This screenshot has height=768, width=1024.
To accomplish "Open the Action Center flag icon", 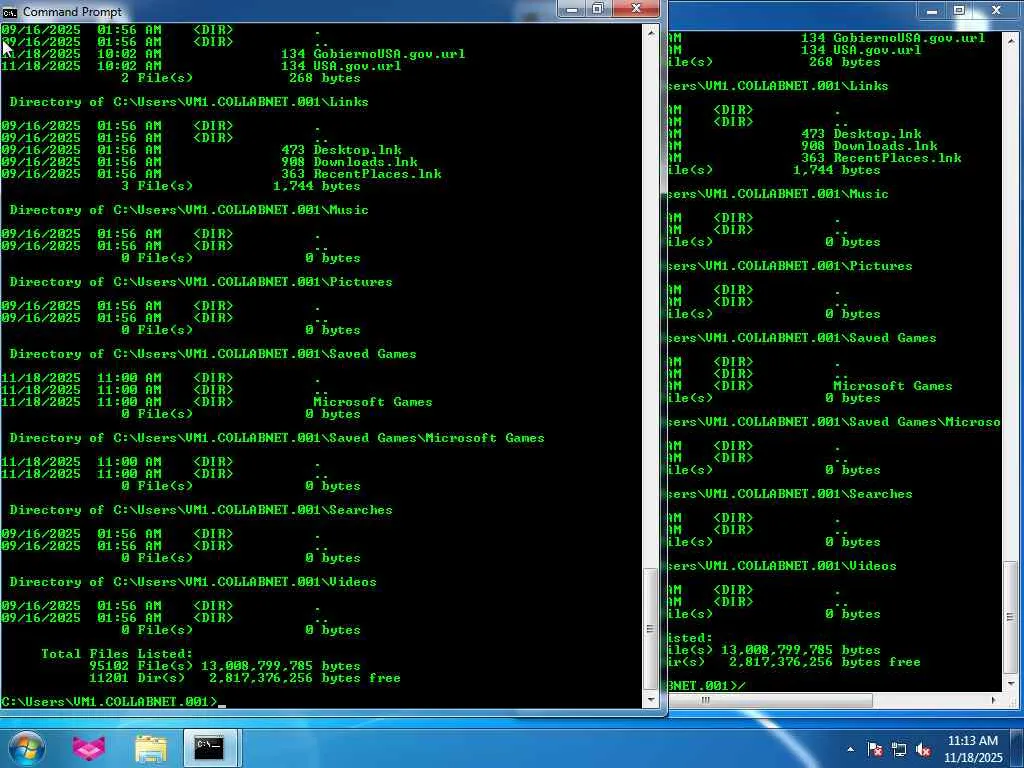I will [874, 749].
